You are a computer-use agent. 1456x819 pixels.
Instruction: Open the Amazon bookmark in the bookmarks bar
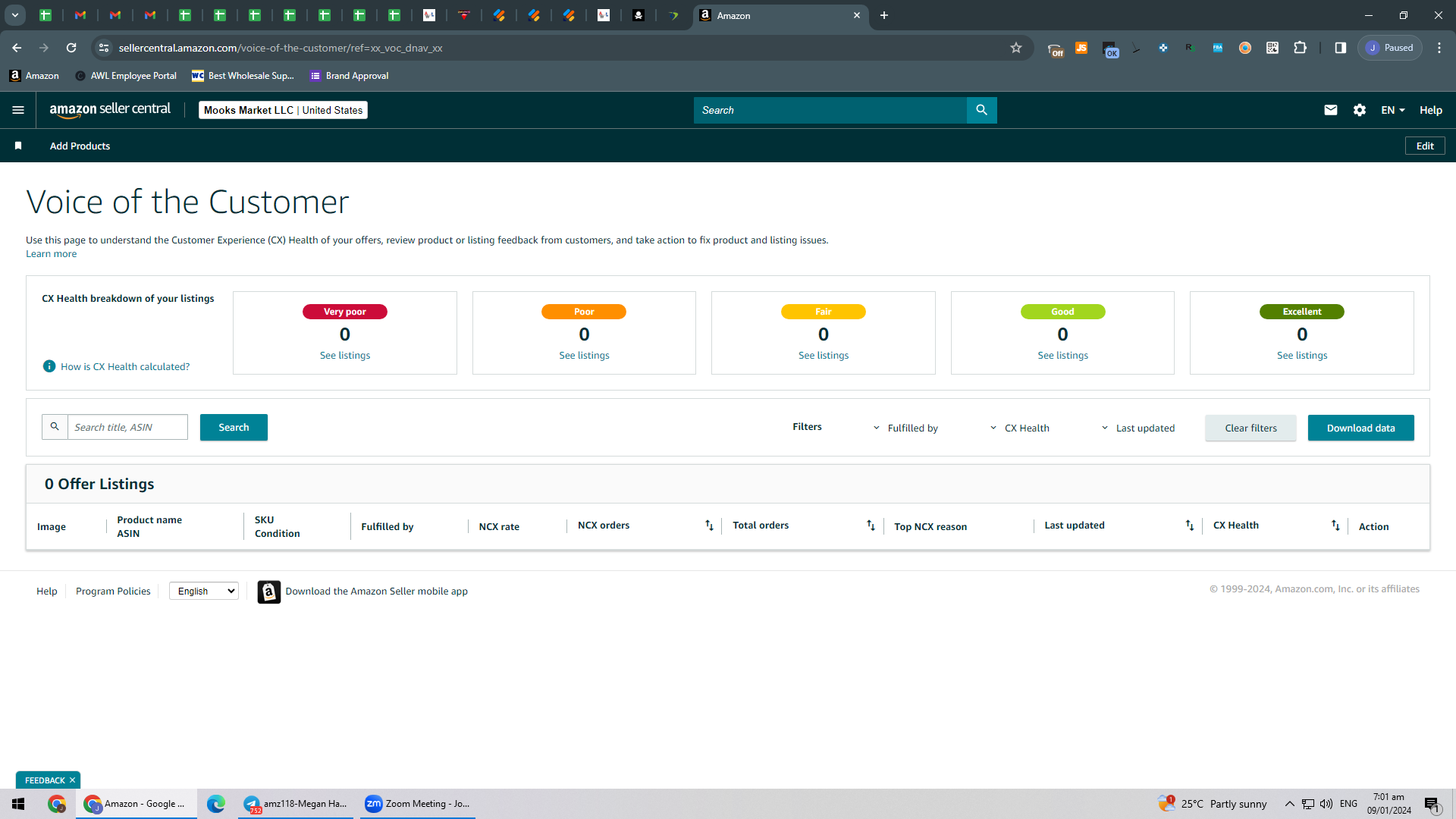coord(34,76)
